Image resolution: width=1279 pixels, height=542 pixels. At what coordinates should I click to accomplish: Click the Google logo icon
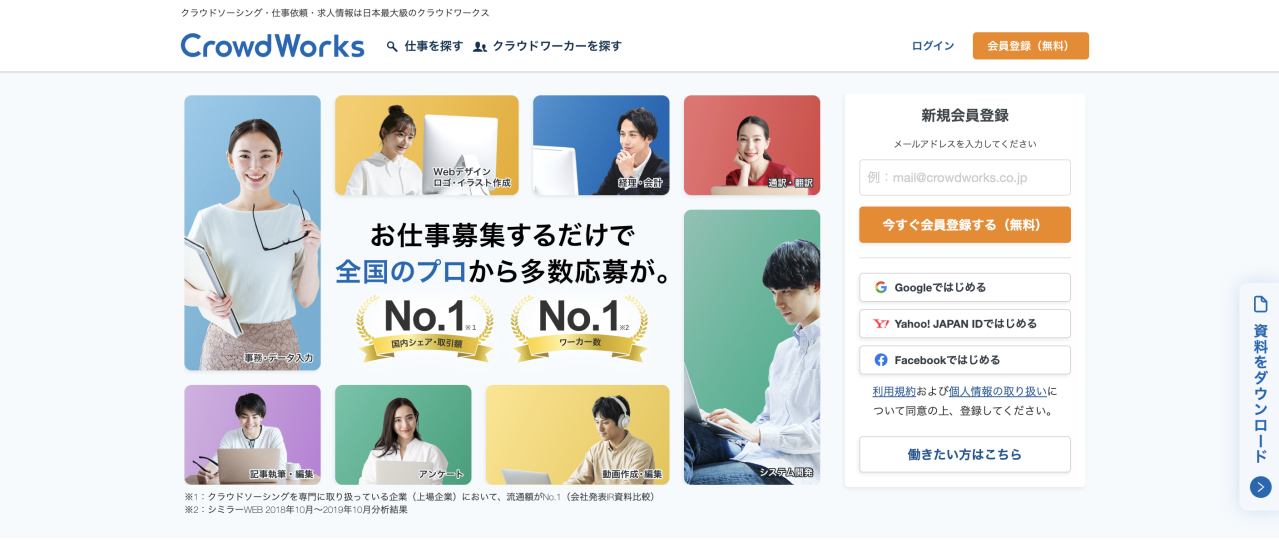[x=881, y=287]
